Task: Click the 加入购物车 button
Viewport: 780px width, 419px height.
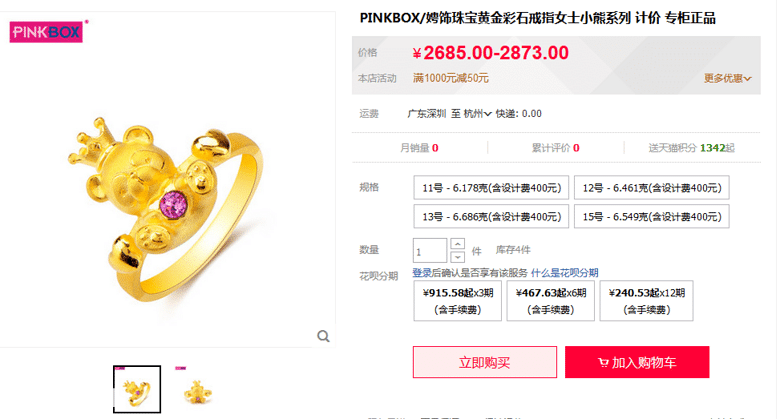Action: click(x=637, y=362)
